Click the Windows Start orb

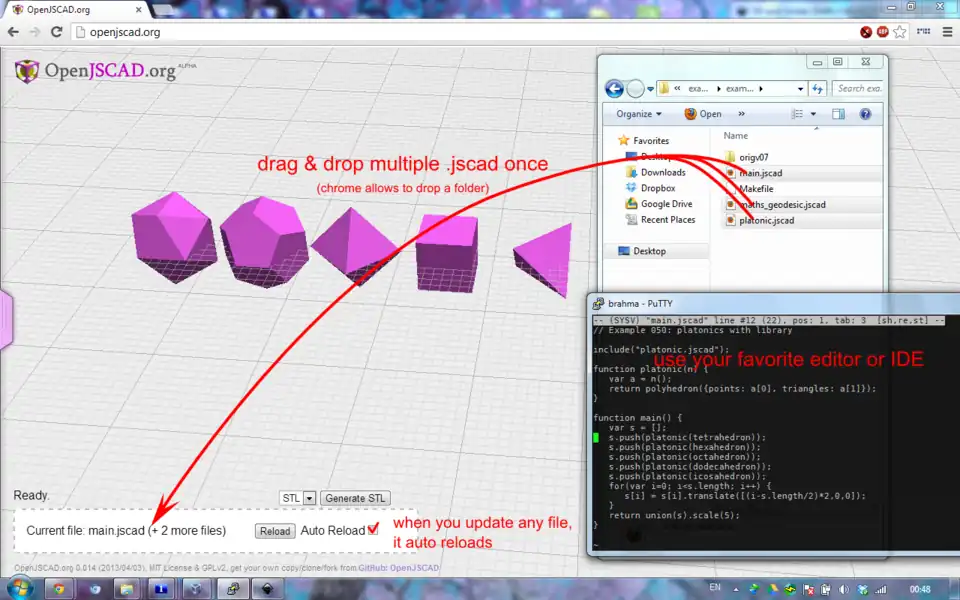click(x=19, y=588)
